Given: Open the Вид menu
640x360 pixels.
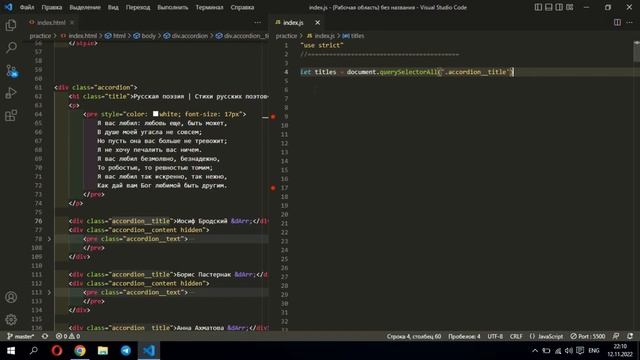Looking at the screenshot, I should [x=113, y=7].
